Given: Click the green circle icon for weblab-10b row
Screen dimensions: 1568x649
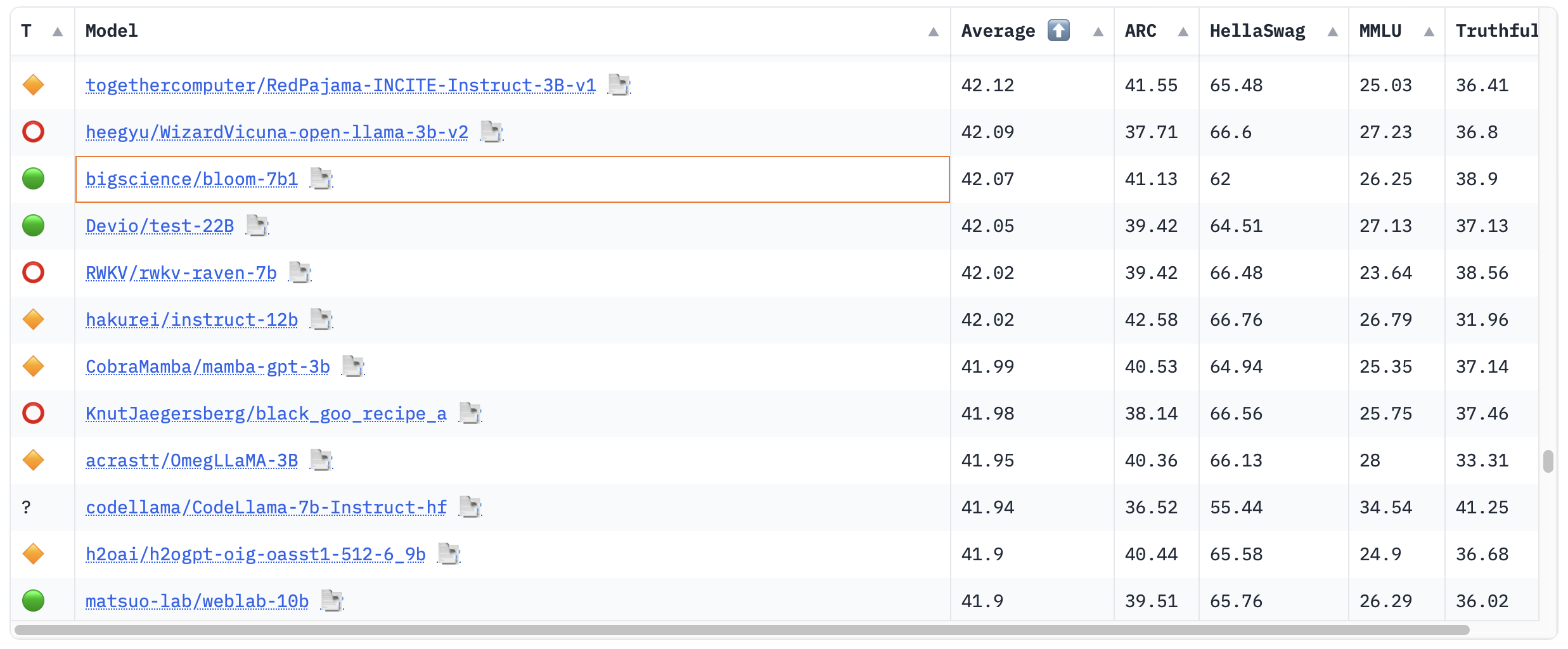Looking at the screenshot, I should tap(33, 601).
